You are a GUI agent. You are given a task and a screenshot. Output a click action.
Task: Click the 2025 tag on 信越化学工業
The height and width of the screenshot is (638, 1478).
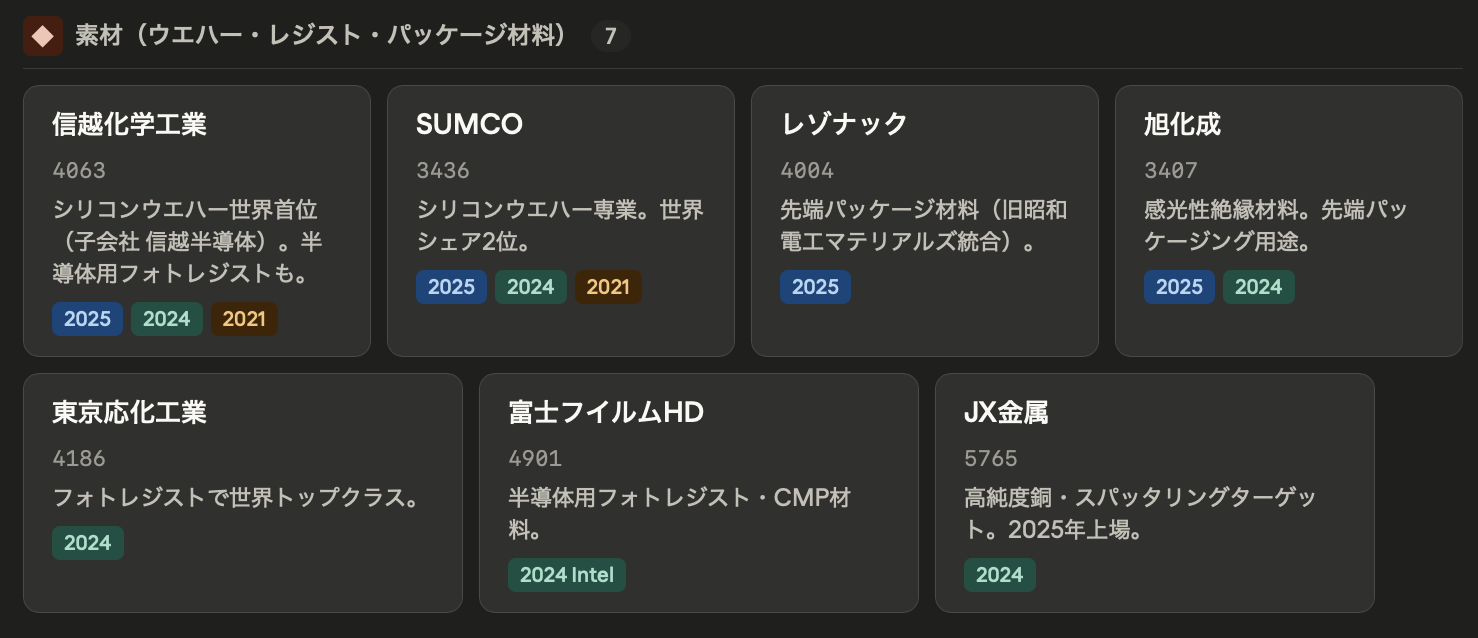tap(88, 319)
